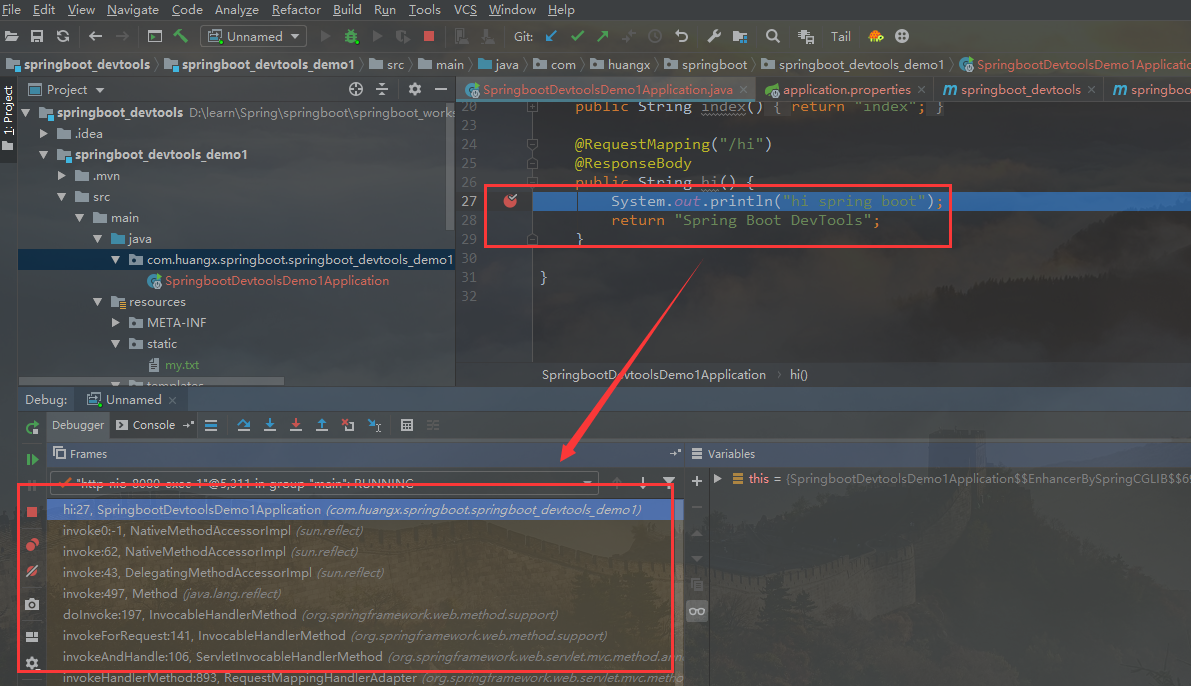Click the camera thread dump icon
The height and width of the screenshot is (686, 1191).
point(32,605)
